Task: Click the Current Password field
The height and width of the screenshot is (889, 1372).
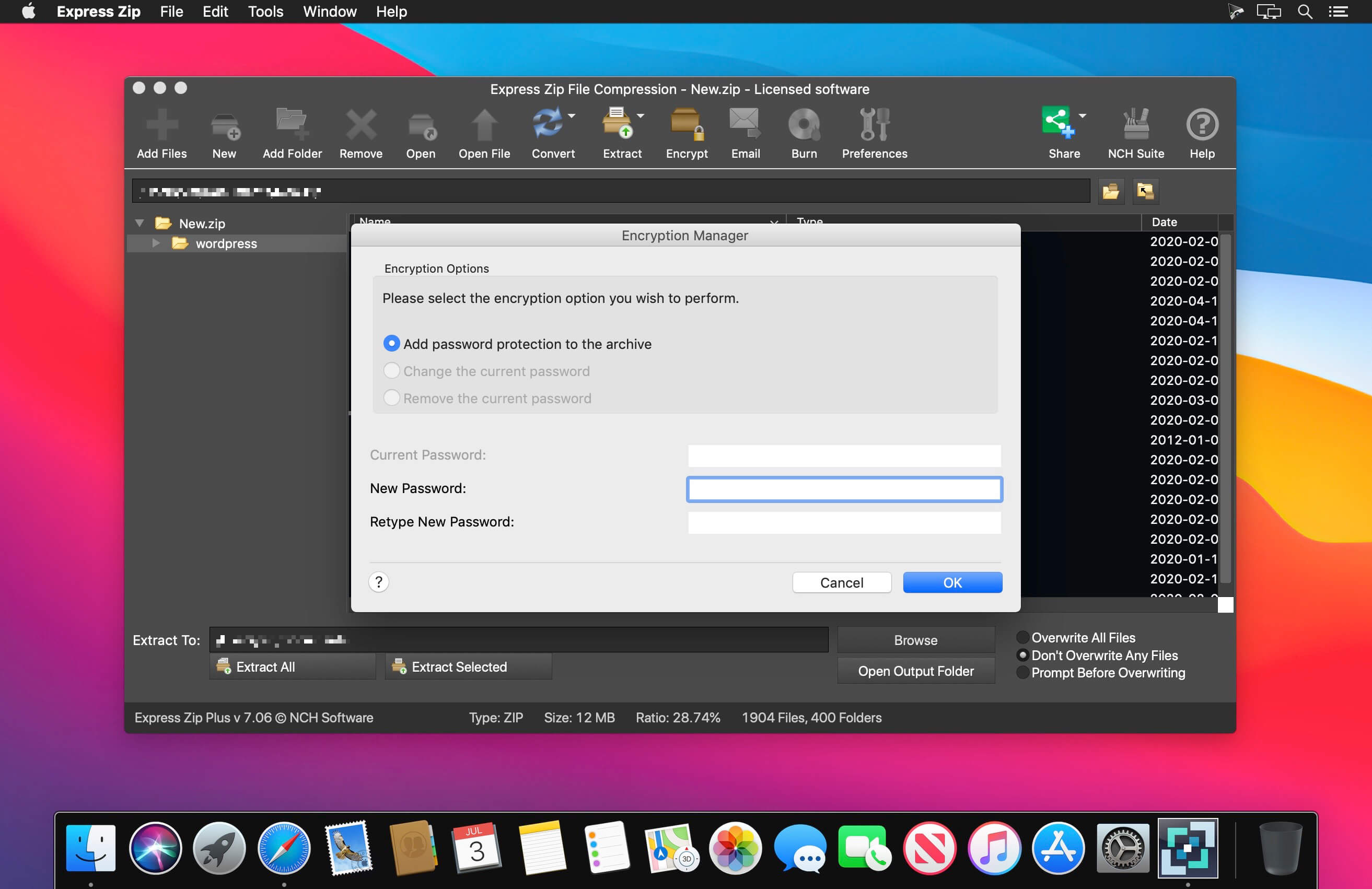Action: [844, 455]
